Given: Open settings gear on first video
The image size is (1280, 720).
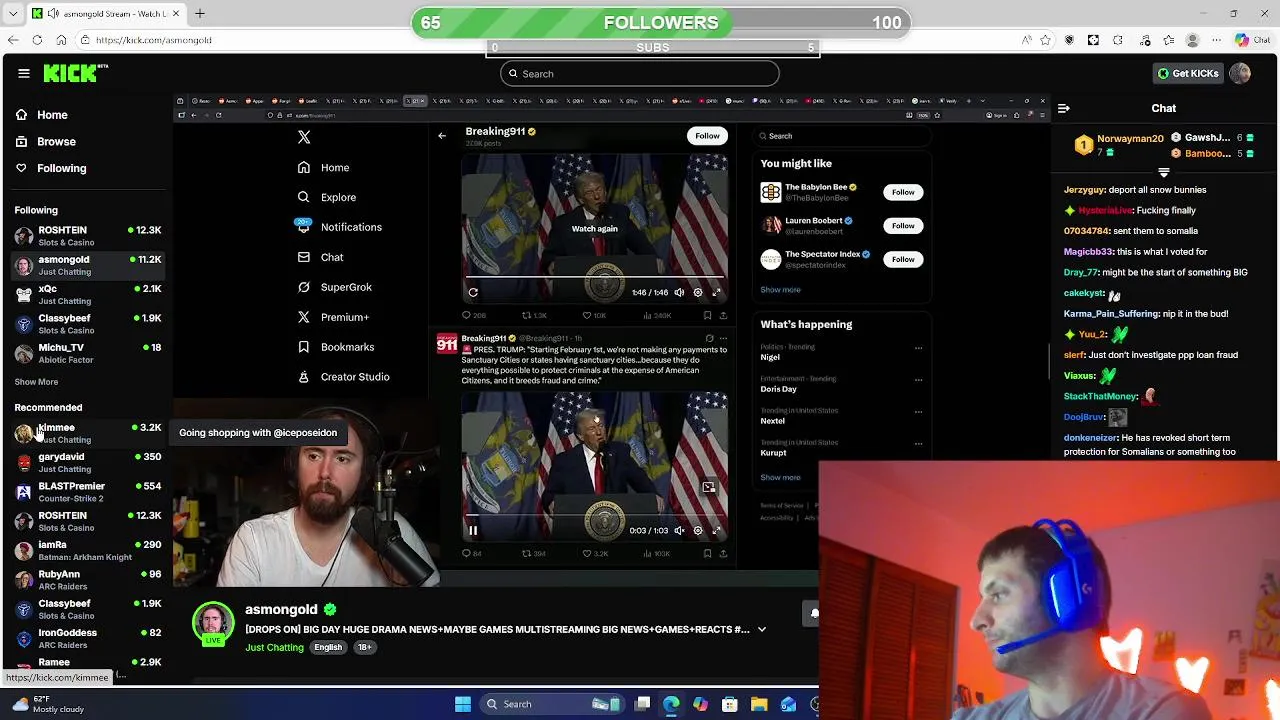Looking at the screenshot, I should 698,293.
